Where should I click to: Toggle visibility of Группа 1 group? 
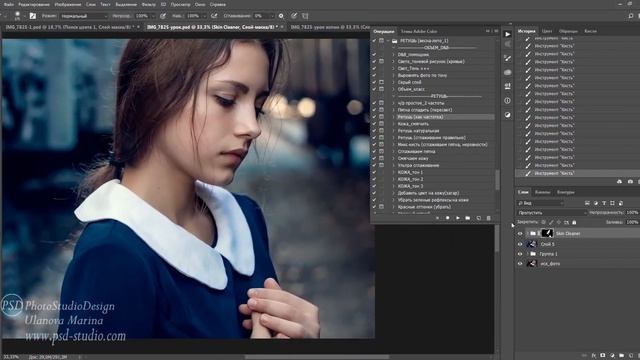[520, 254]
